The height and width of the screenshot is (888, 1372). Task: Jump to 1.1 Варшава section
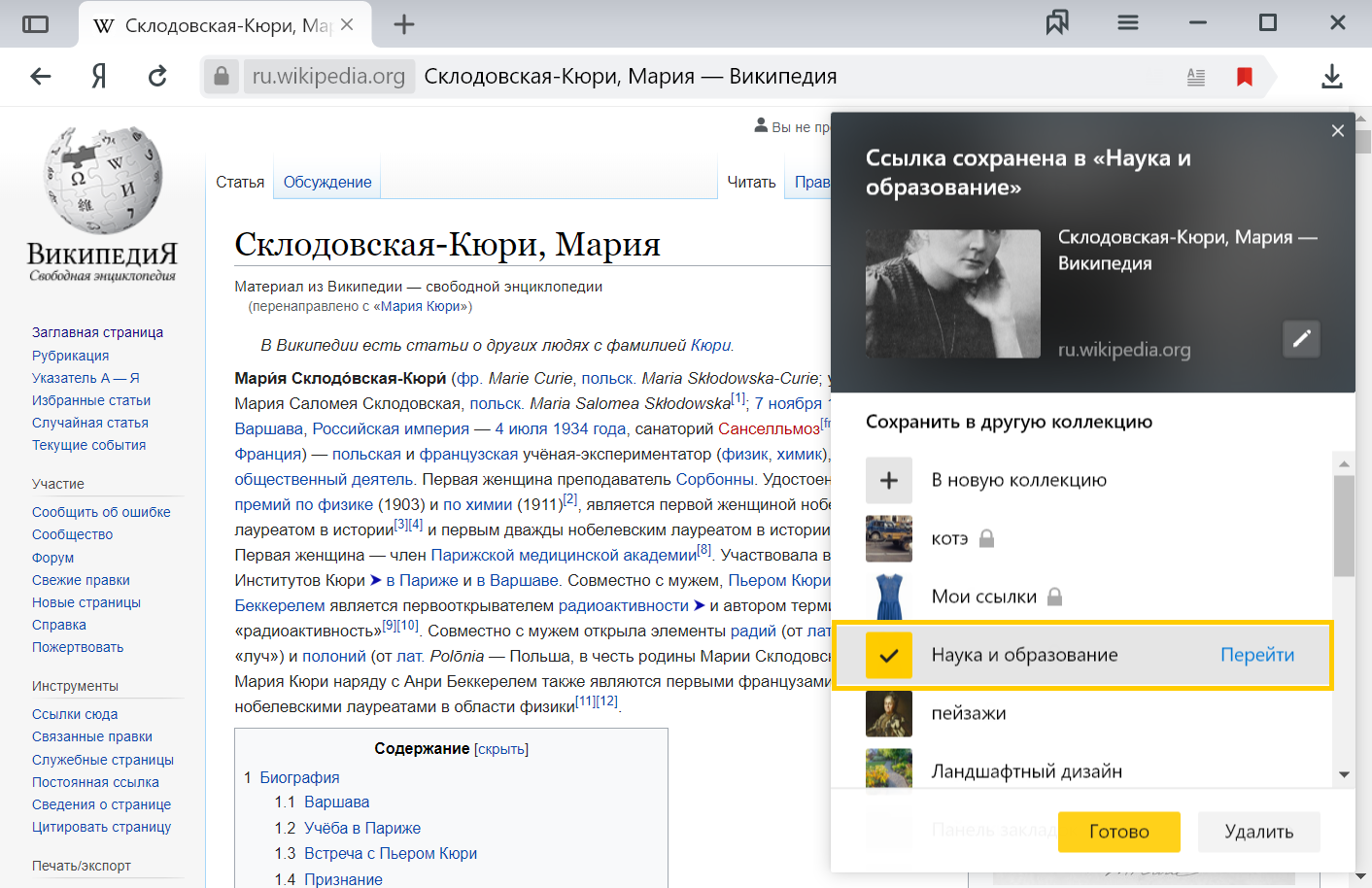(x=336, y=802)
